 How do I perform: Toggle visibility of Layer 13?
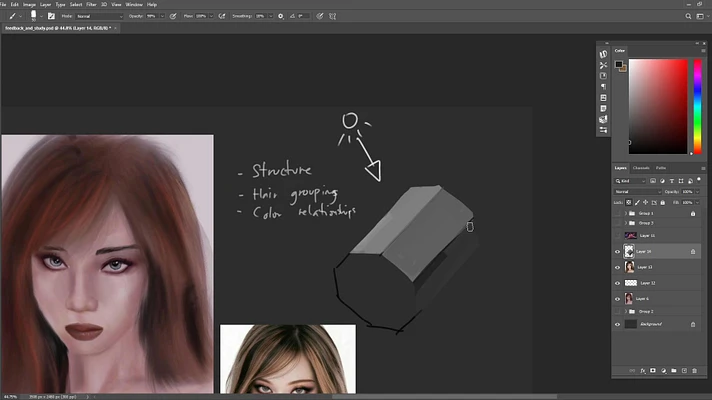point(617,267)
